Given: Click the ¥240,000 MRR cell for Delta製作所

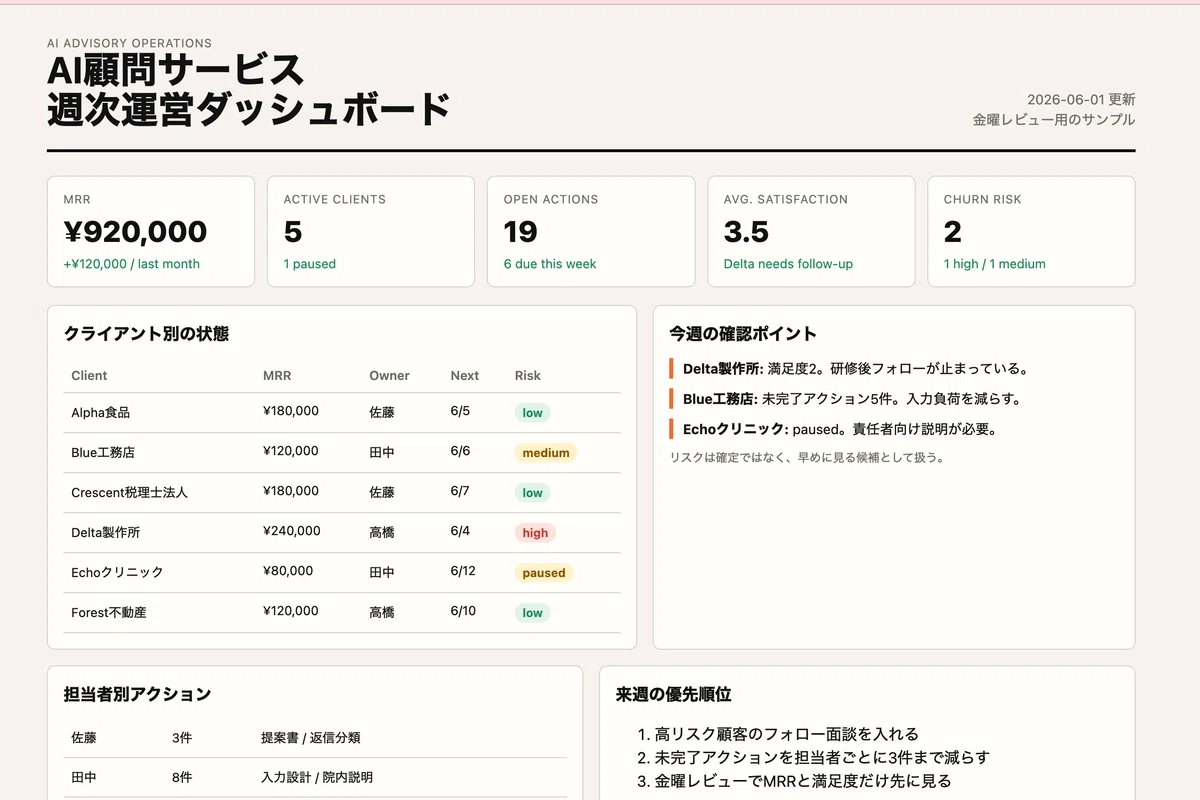Looking at the screenshot, I should pyautogui.click(x=291, y=531).
